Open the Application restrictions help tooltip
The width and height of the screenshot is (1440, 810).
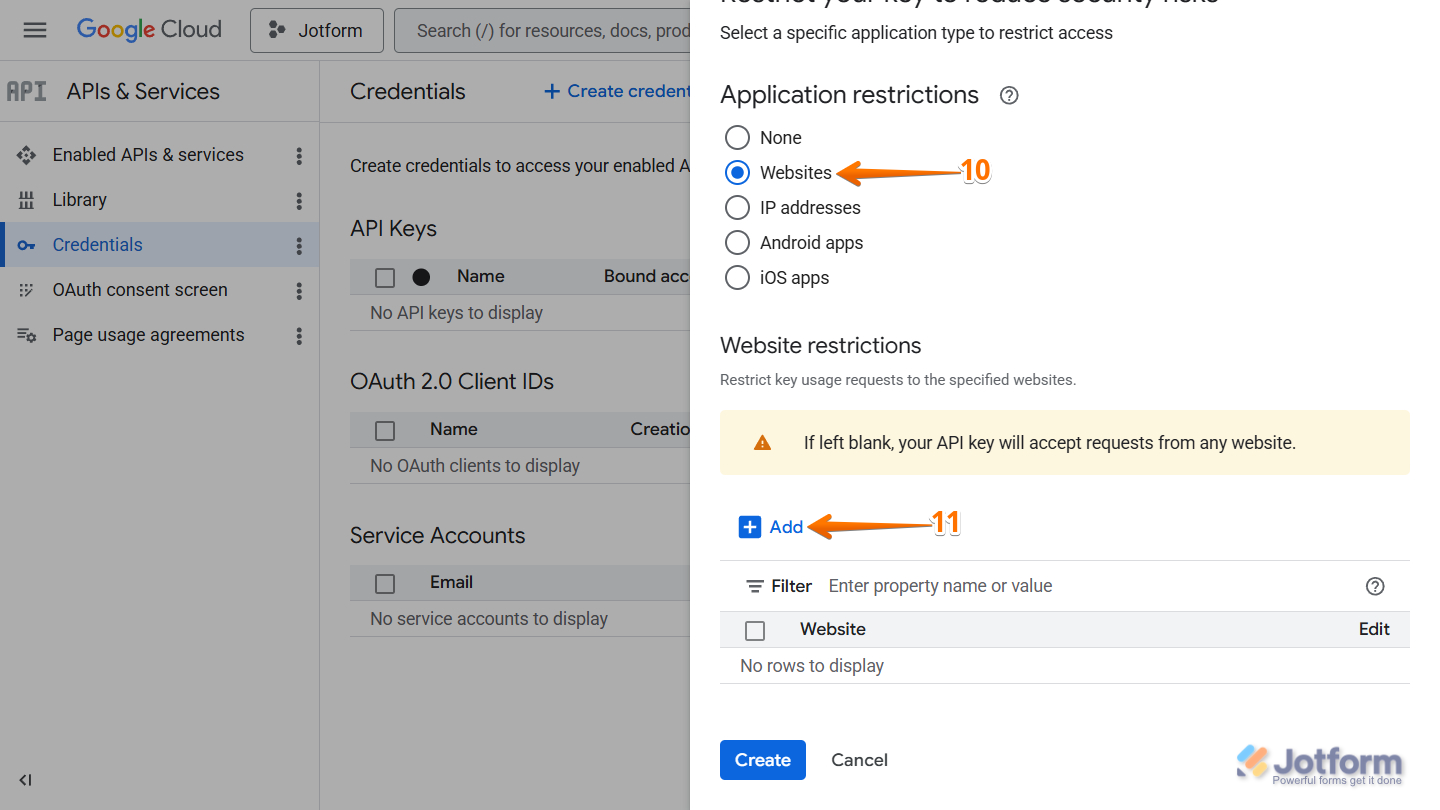1008,95
